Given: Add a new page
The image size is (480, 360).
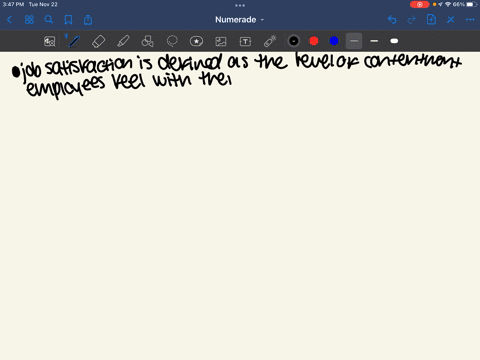Looking at the screenshot, I should pos(431,20).
